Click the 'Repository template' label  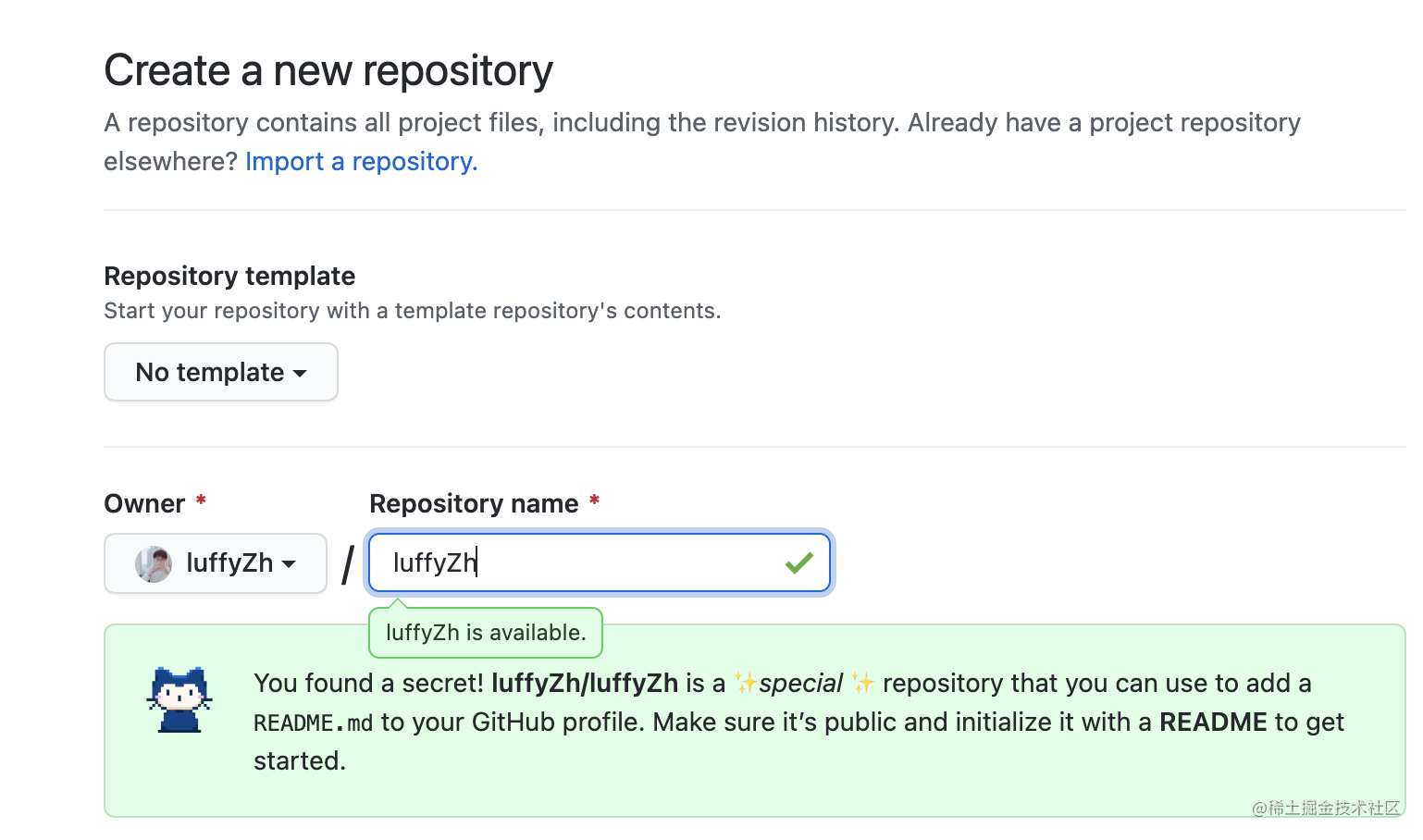(229, 276)
